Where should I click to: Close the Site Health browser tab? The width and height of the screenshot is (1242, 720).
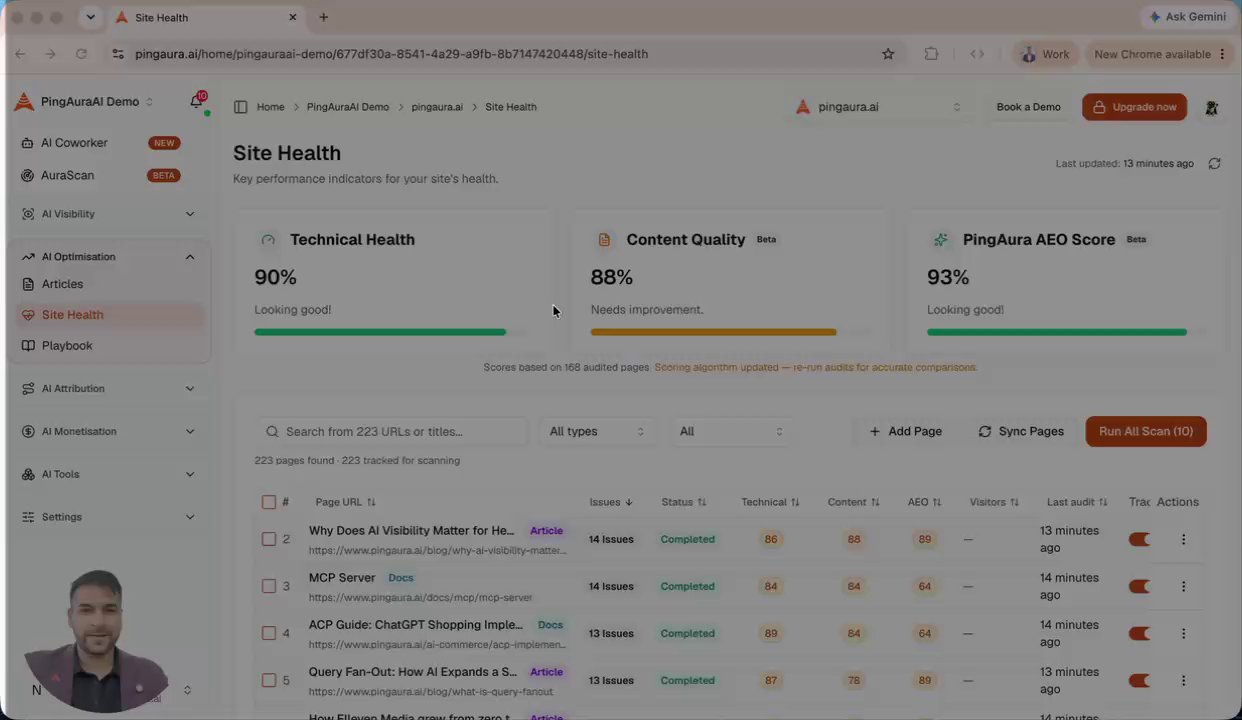point(293,17)
